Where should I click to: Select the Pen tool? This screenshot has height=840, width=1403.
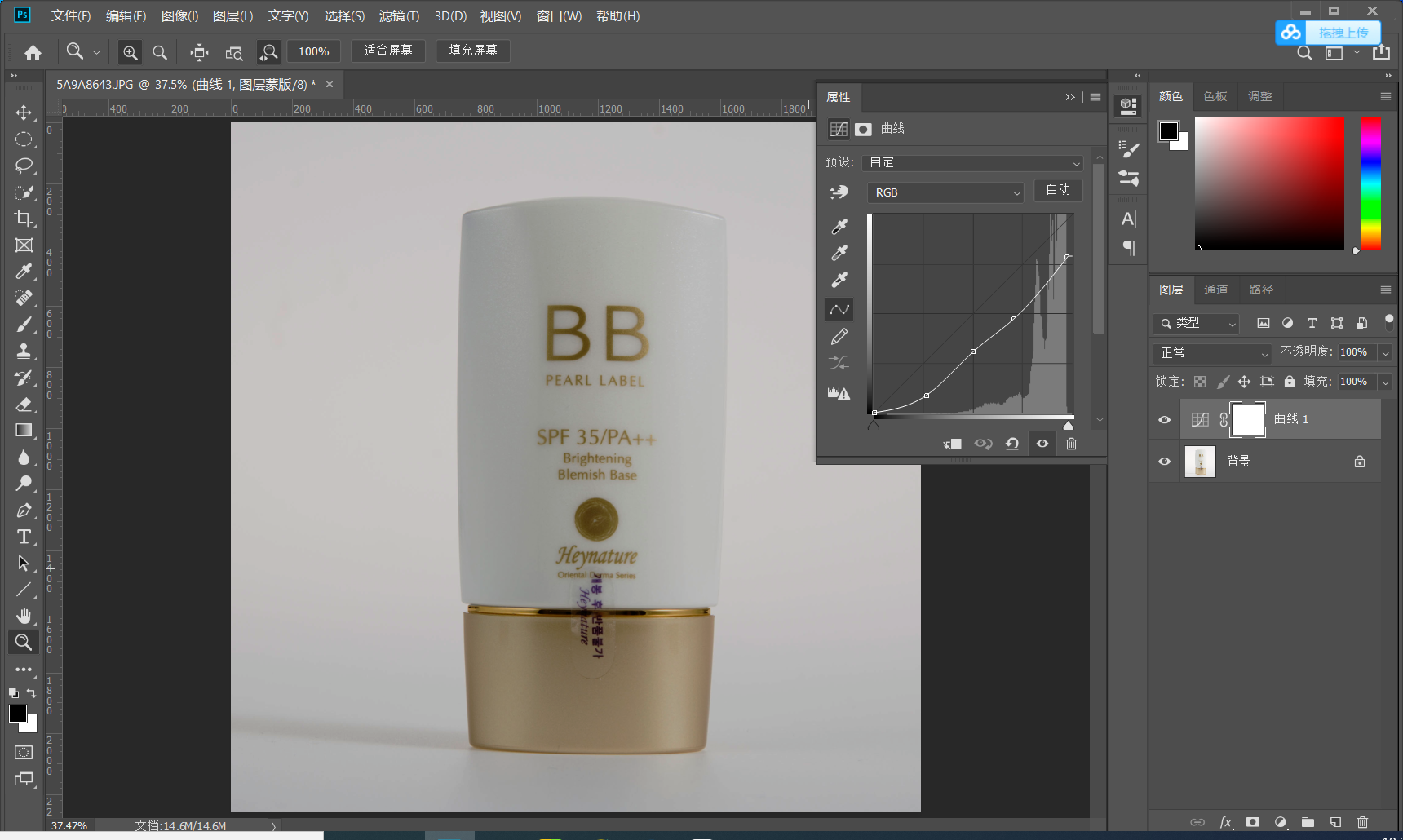[x=24, y=511]
